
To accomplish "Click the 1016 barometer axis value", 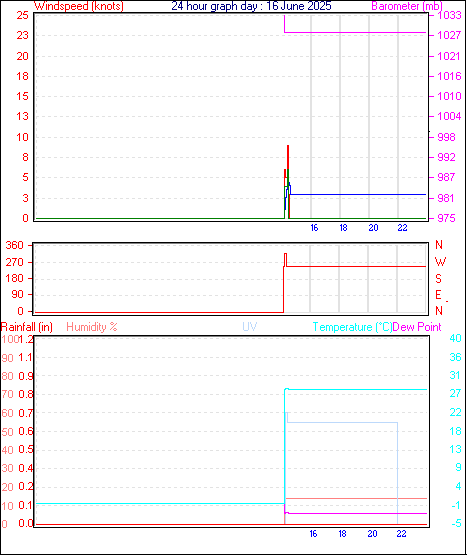I will pos(449,76).
